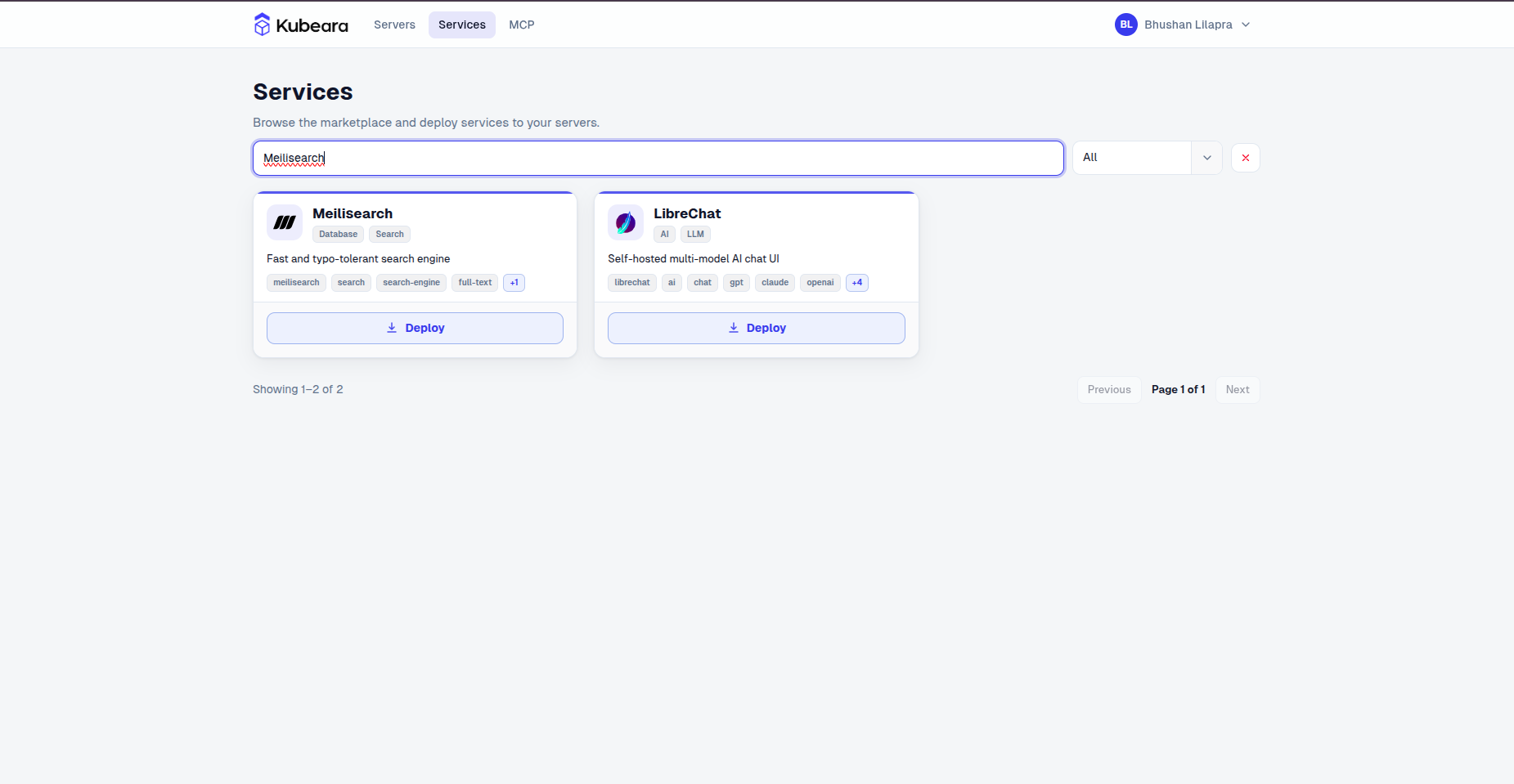Click the full-text tag chip

[x=475, y=283]
